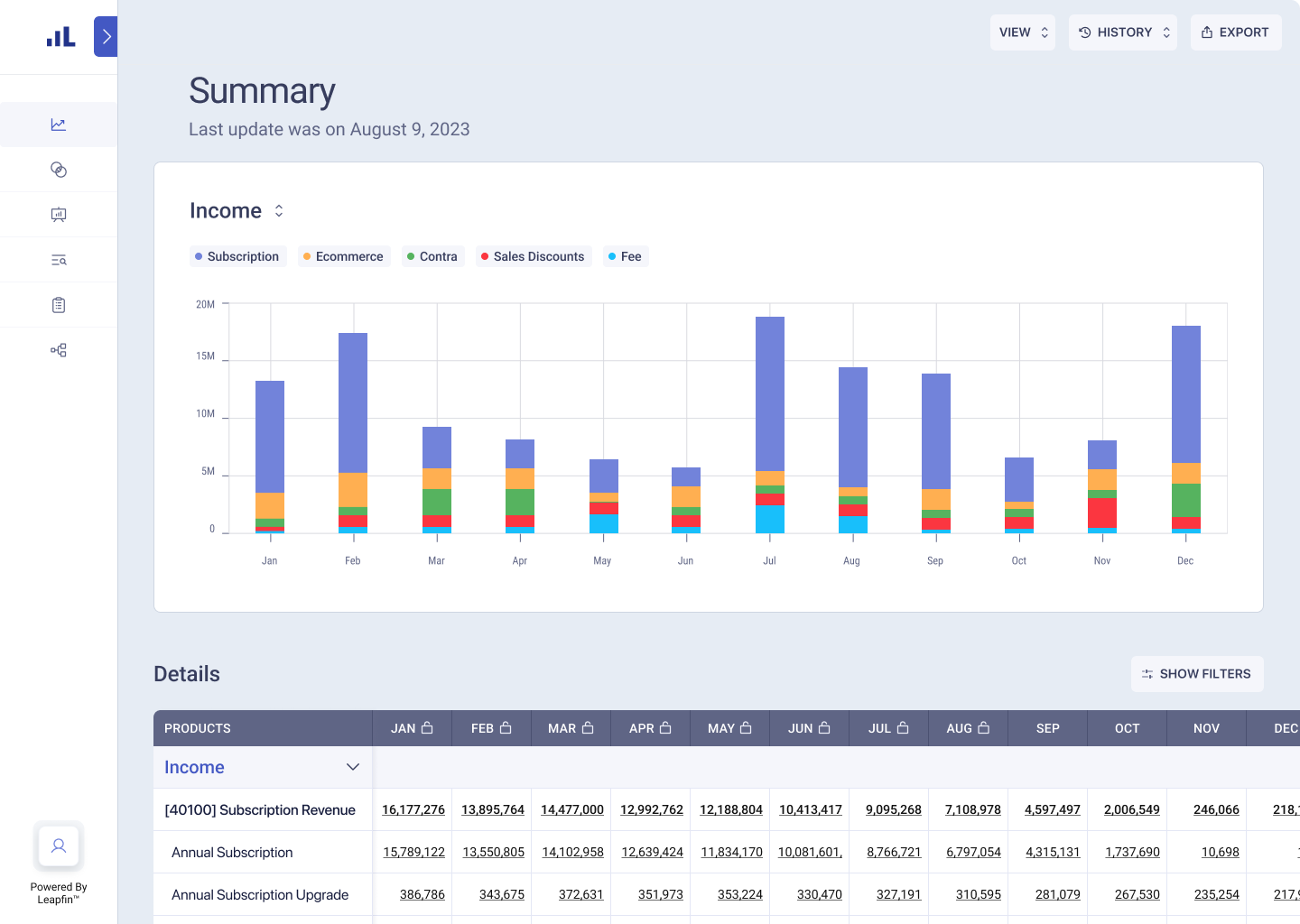Screen dimensions: 1300x924
Task: Open the presentation board report icon
Action: 58,214
